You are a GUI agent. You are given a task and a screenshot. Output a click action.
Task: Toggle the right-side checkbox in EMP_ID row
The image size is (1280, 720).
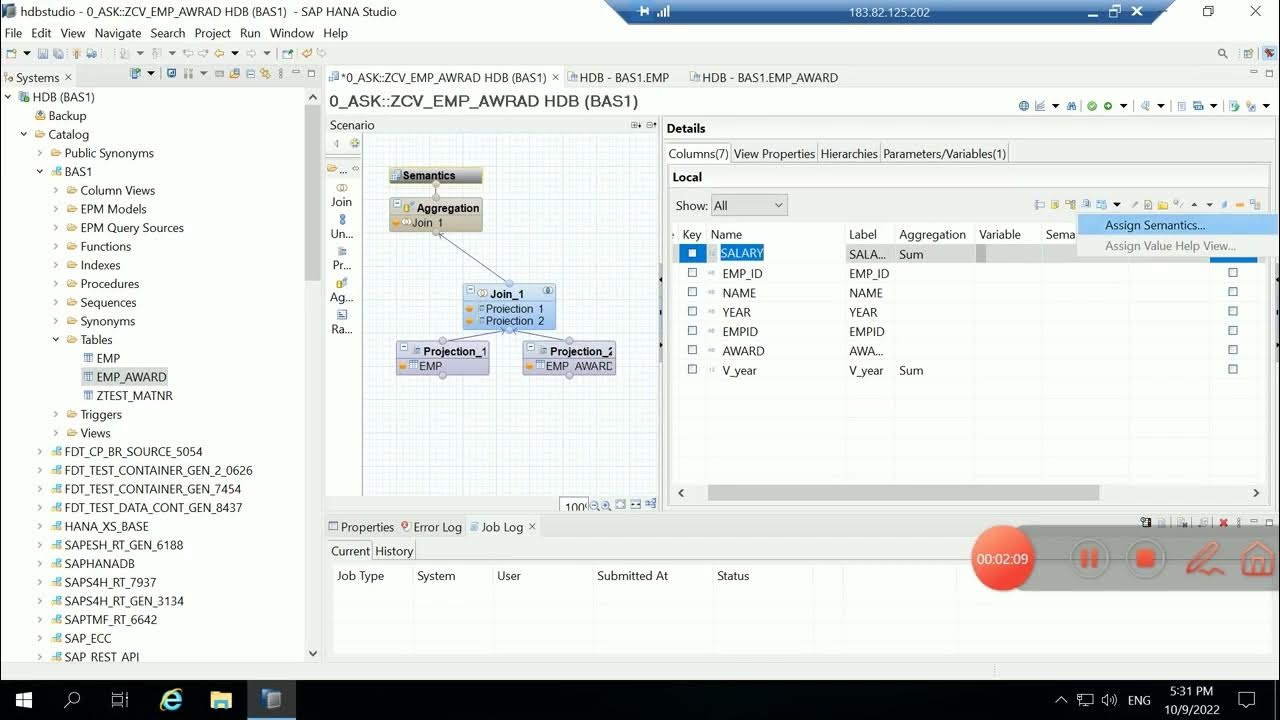click(1233, 272)
